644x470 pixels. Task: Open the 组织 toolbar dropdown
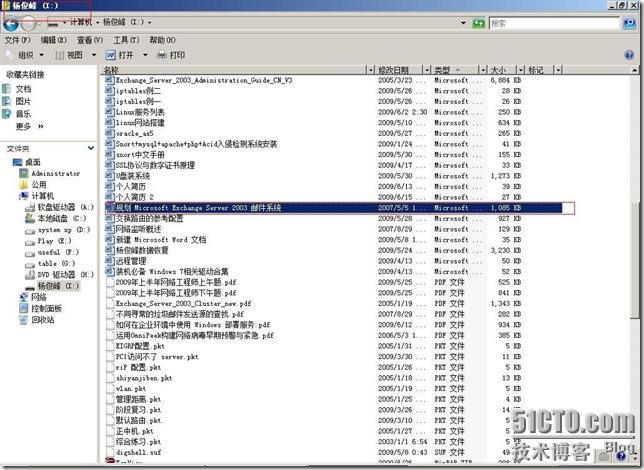[25, 55]
